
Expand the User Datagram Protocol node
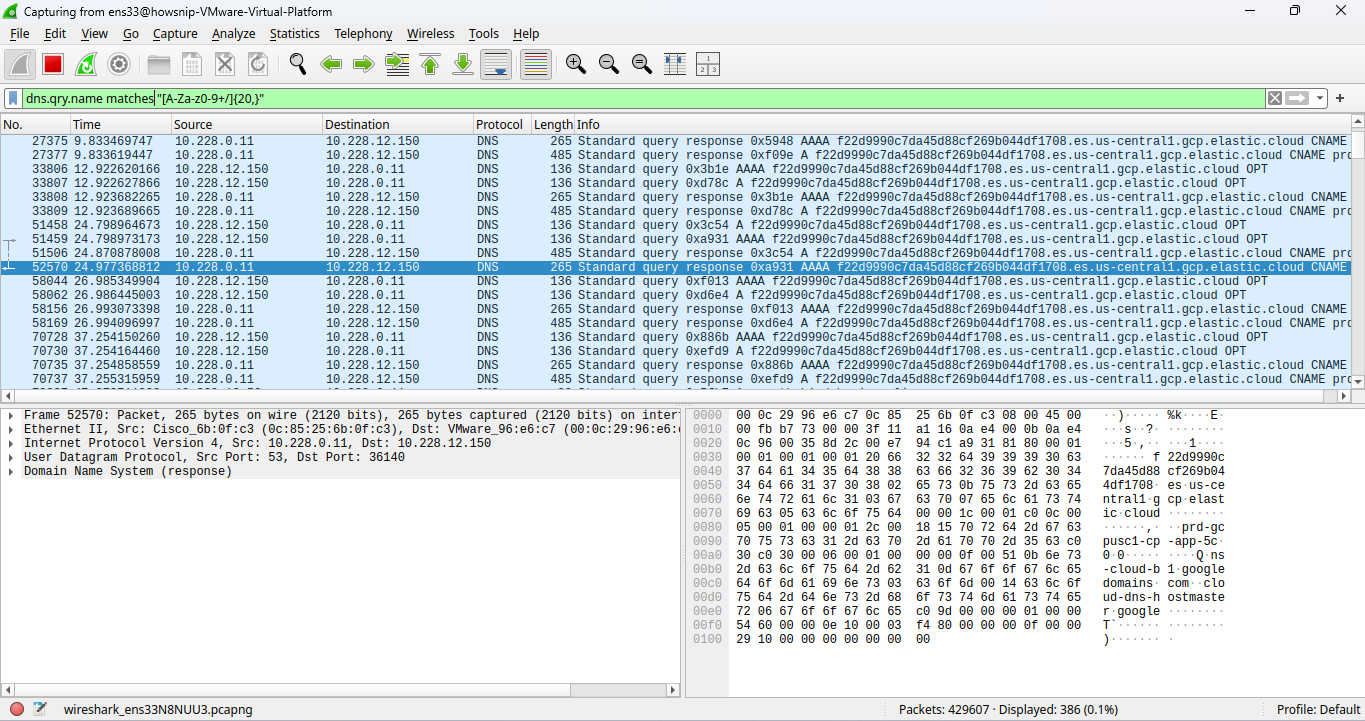click(x=11, y=457)
